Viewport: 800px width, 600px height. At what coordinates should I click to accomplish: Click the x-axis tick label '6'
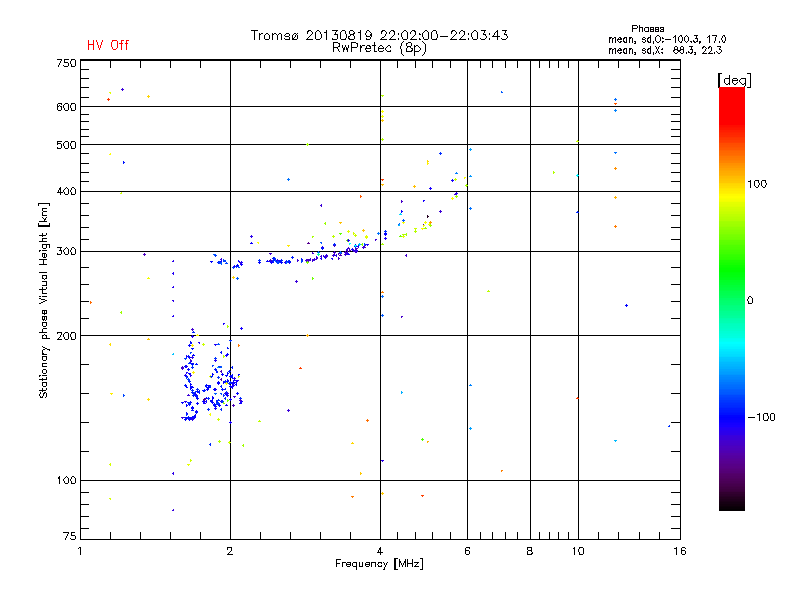(467, 551)
